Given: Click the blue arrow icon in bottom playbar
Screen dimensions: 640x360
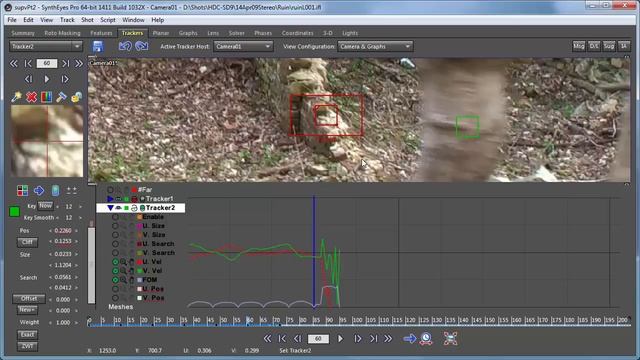Looking at the screenshot, I should tap(409, 338).
